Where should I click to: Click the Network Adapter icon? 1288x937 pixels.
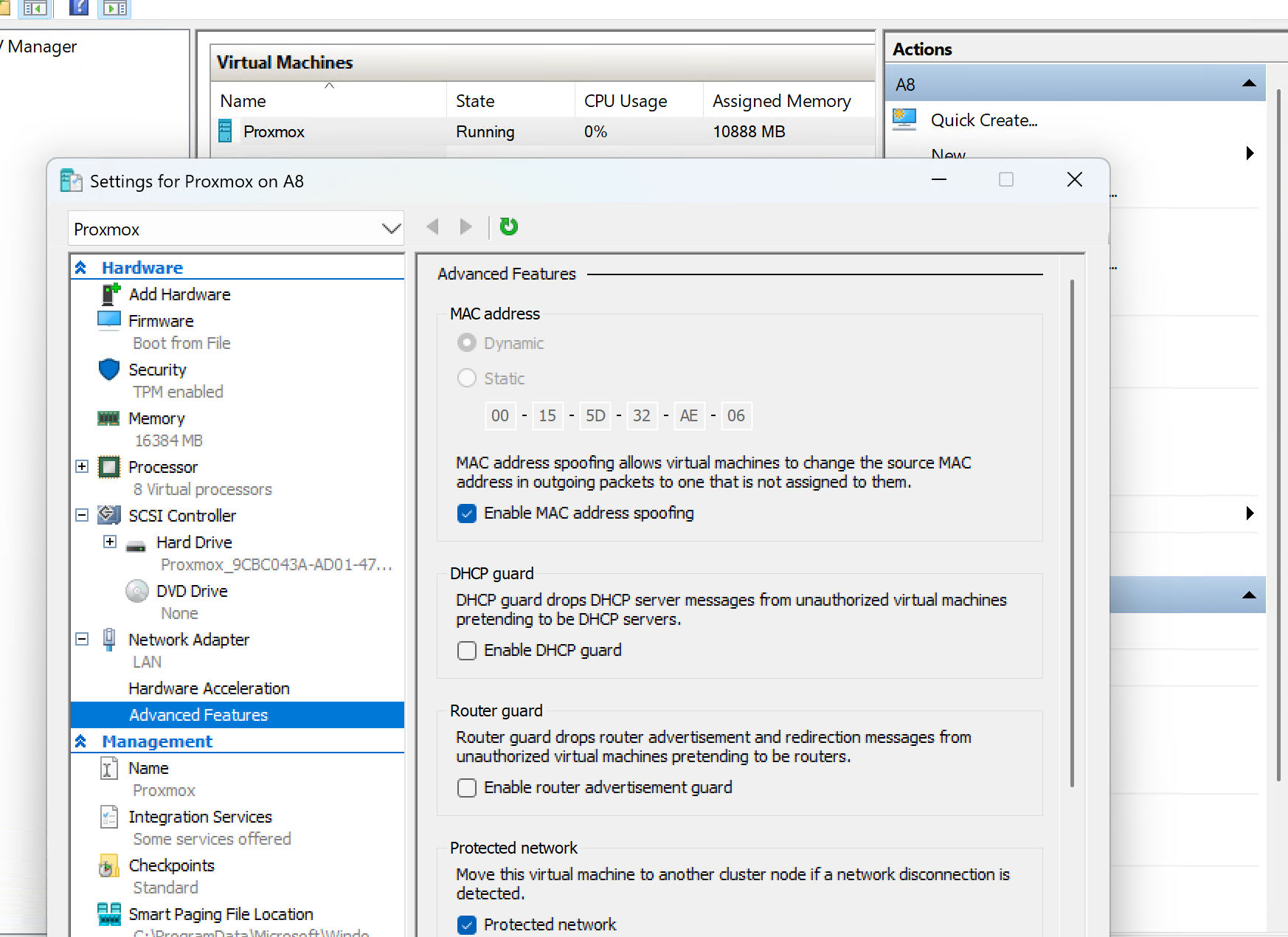(109, 639)
